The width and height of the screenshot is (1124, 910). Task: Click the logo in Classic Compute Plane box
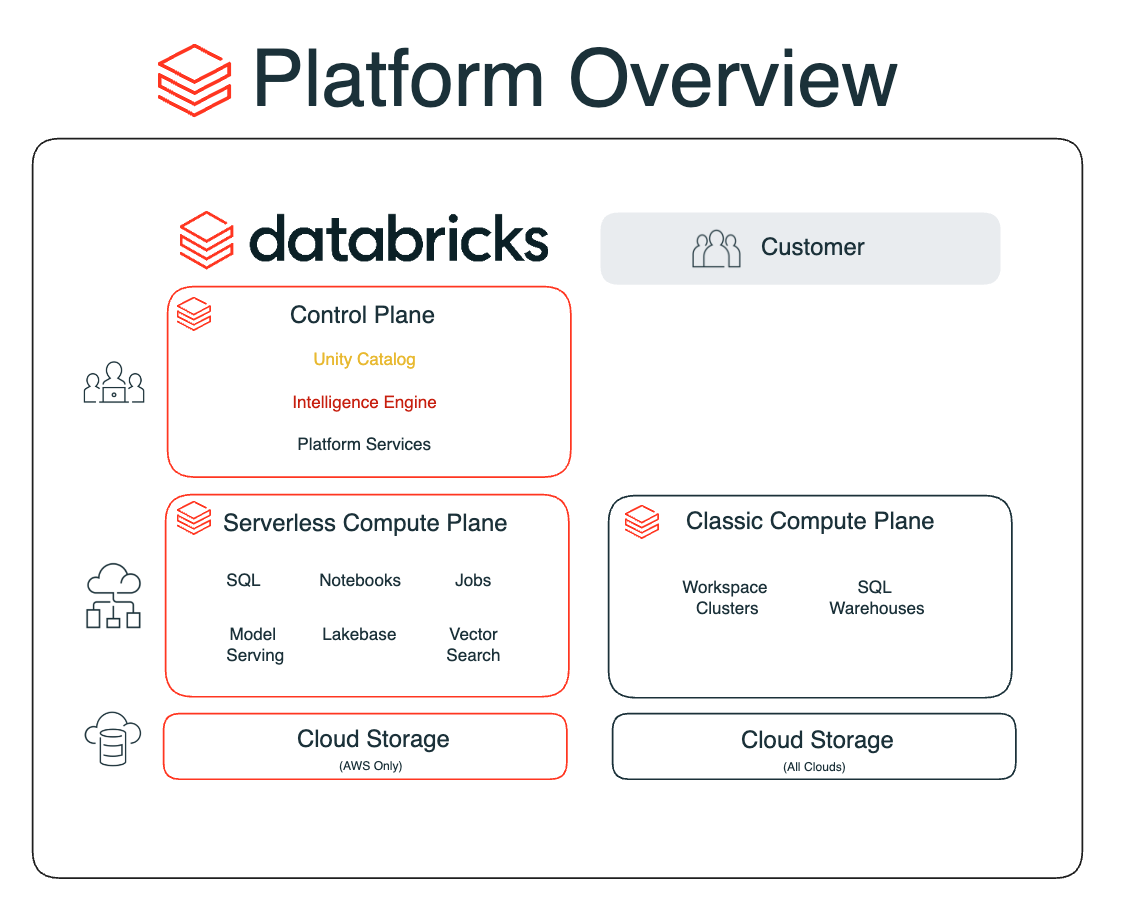pyautogui.click(x=642, y=521)
